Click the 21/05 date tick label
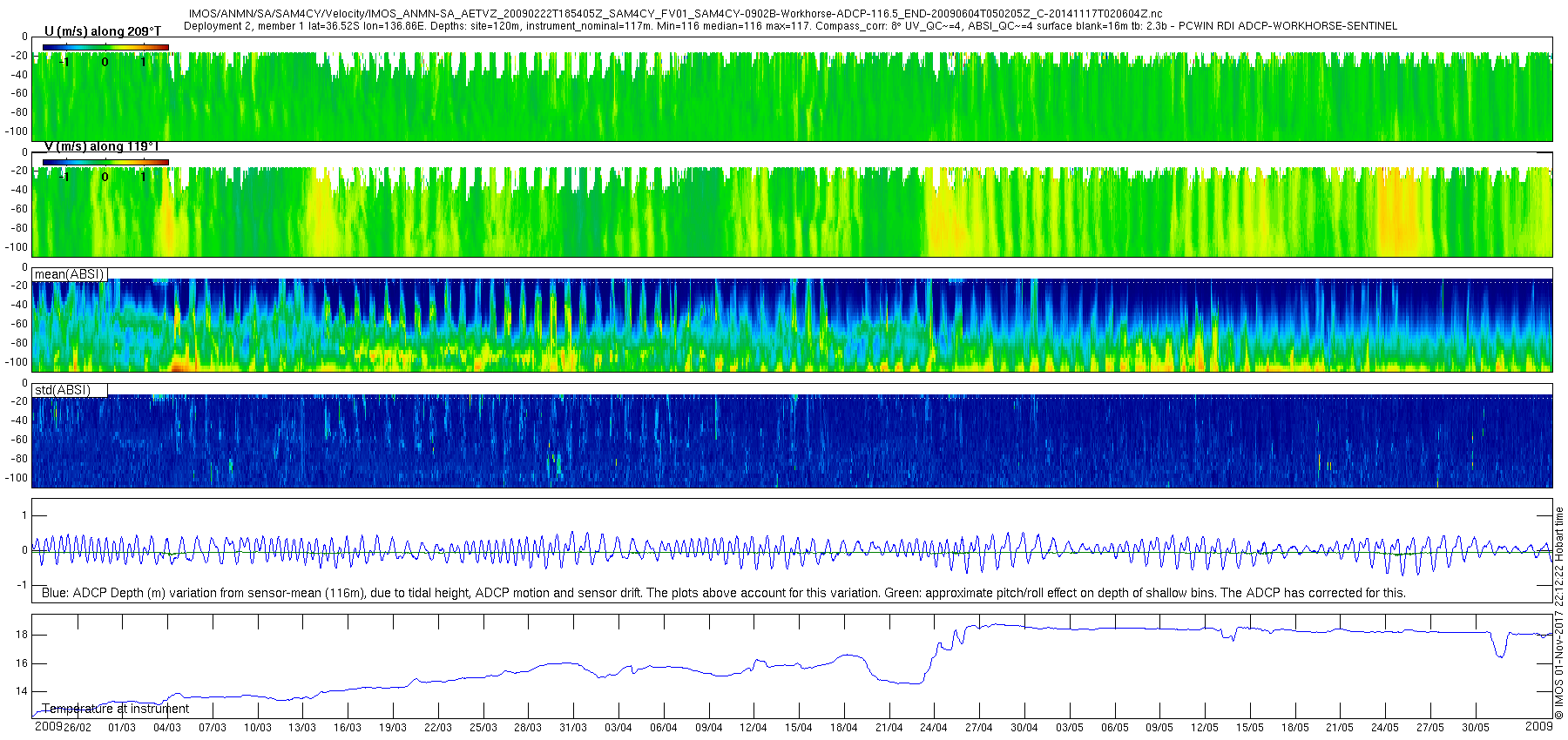 (1340, 728)
